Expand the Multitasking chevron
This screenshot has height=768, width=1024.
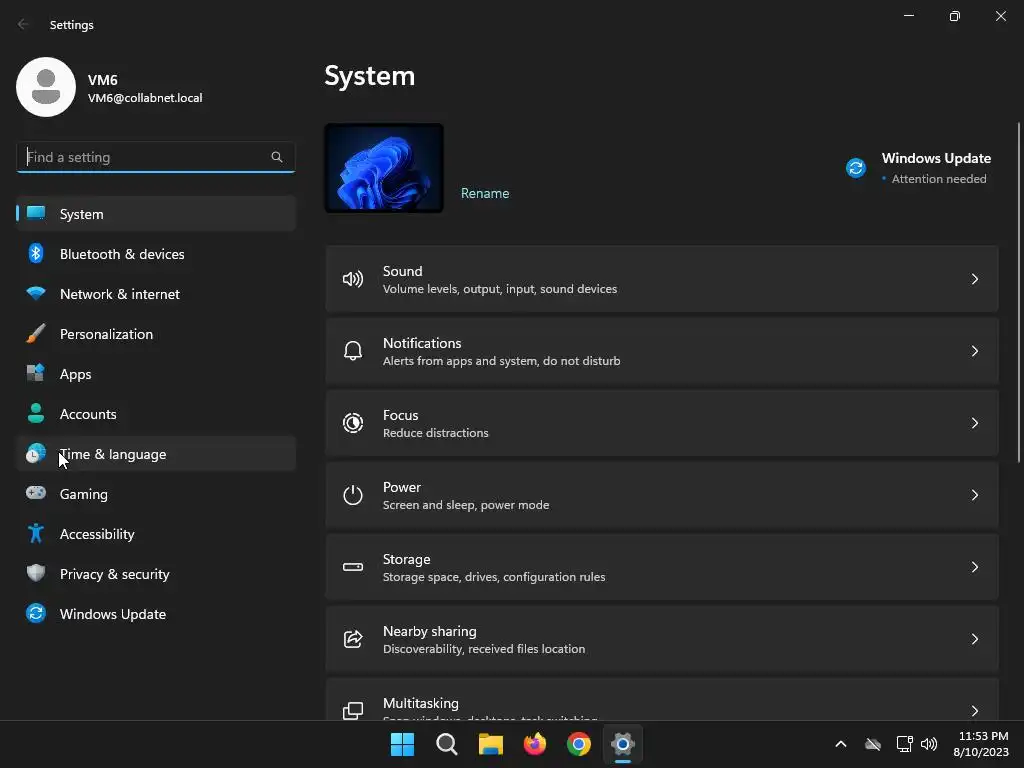(x=974, y=711)
